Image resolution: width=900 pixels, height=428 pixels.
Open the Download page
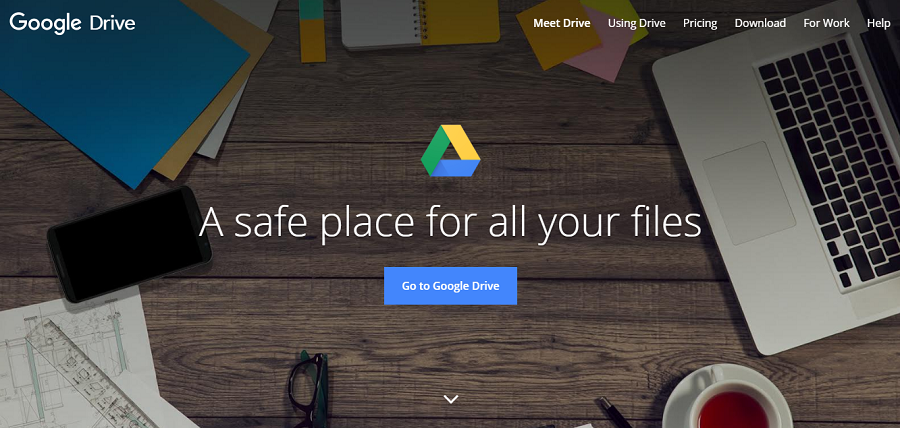(760, 23)
